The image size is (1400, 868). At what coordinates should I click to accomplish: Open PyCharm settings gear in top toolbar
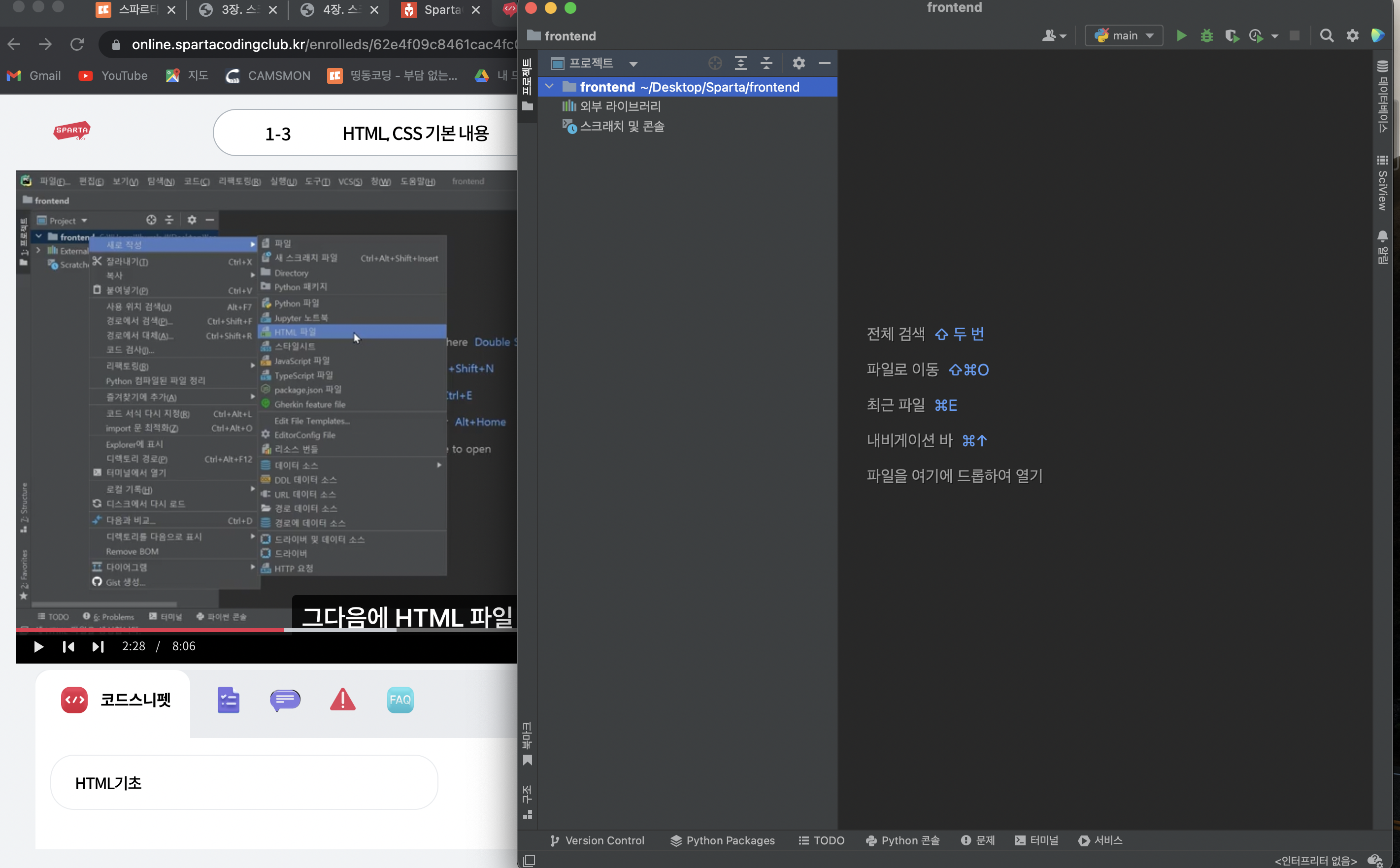pyautogui.click(x=1352, y=35)
